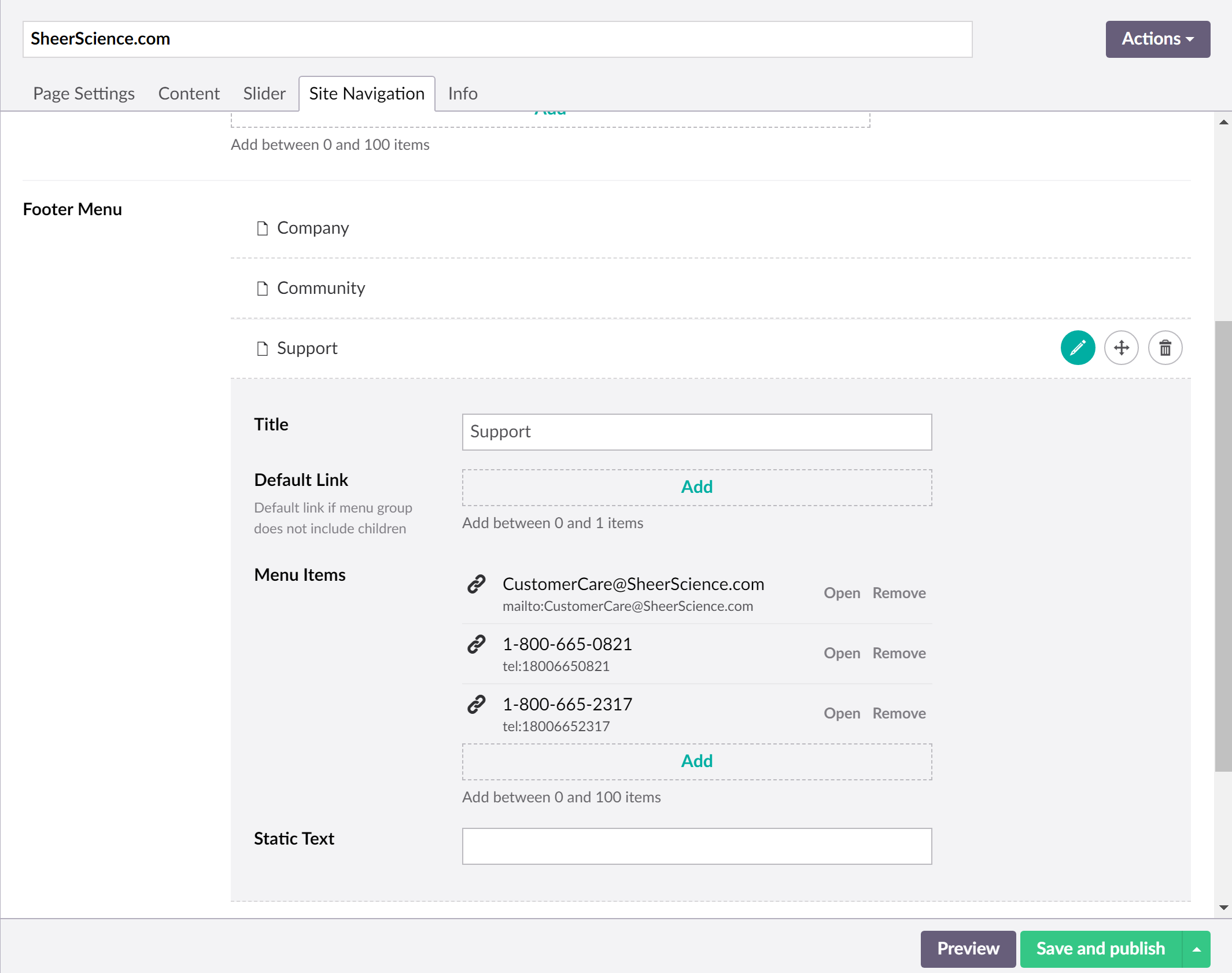Delete Support via the trash icon
Image resolution: width=1232 pixels, height=973 pixels.
click(1165, 348)
